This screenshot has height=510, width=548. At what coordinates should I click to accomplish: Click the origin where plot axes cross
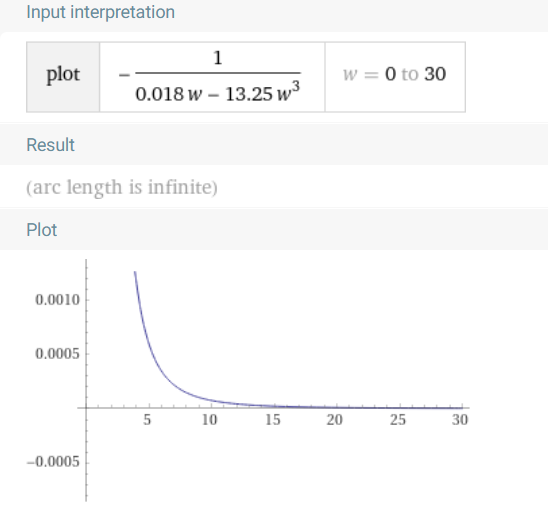pos(86,408)
